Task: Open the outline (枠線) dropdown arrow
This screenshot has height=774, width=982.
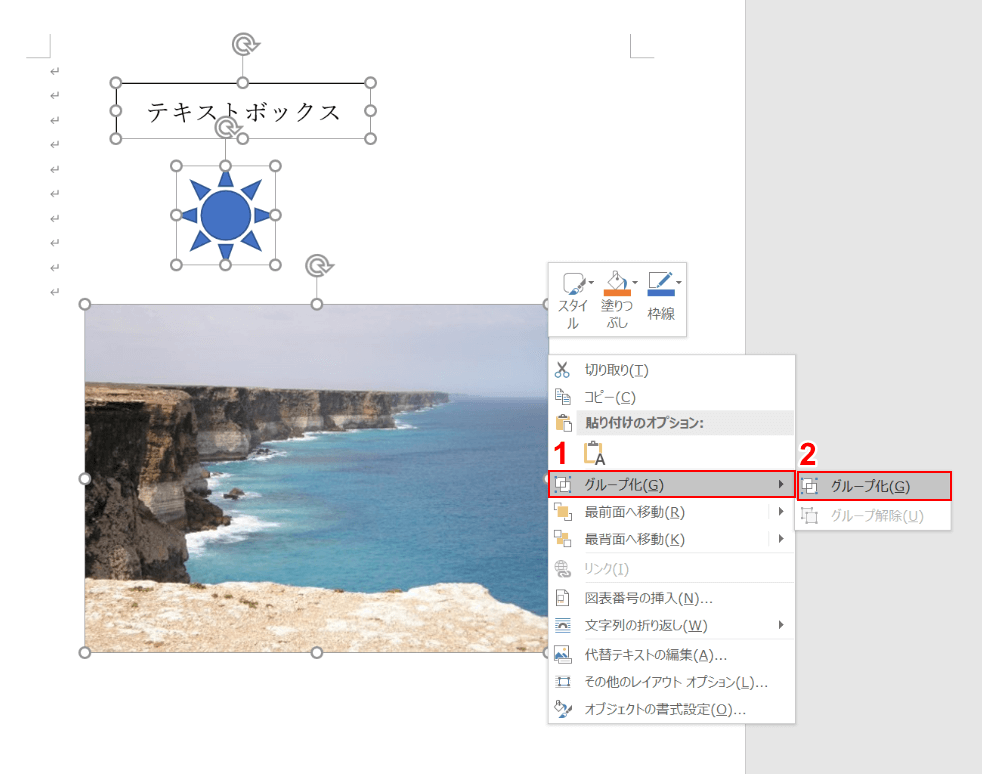Action: point(679,283)
